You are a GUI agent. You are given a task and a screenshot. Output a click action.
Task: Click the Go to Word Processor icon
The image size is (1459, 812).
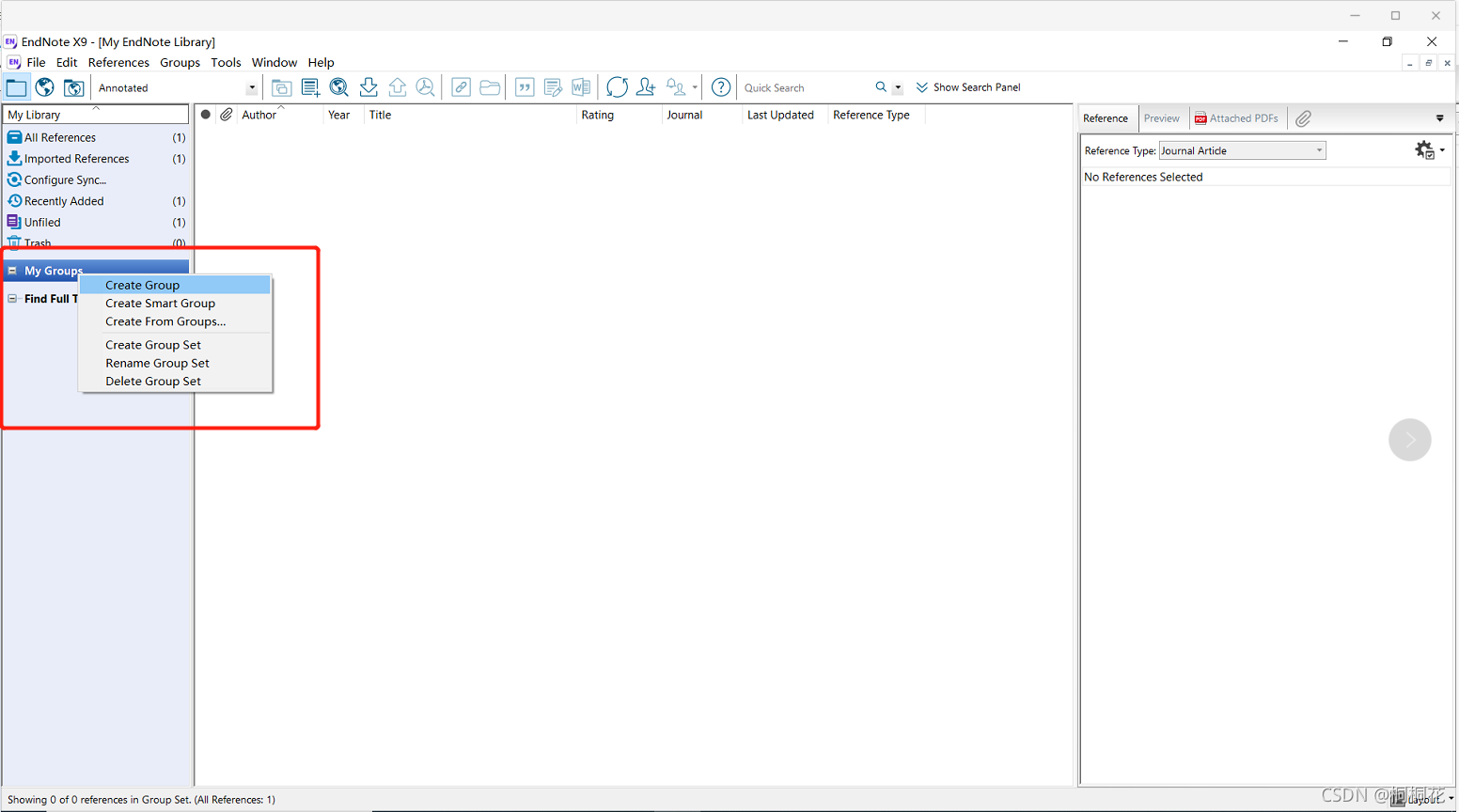pyautogui.click(x=581, y=86)
